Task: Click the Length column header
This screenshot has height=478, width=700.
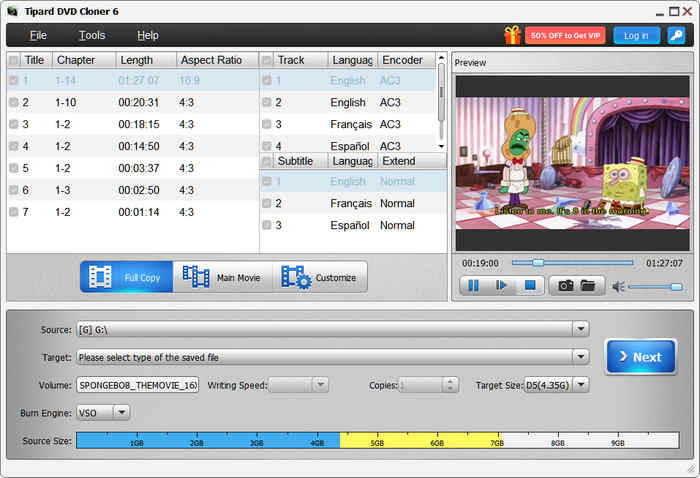Action: click(x=146, y=60)
